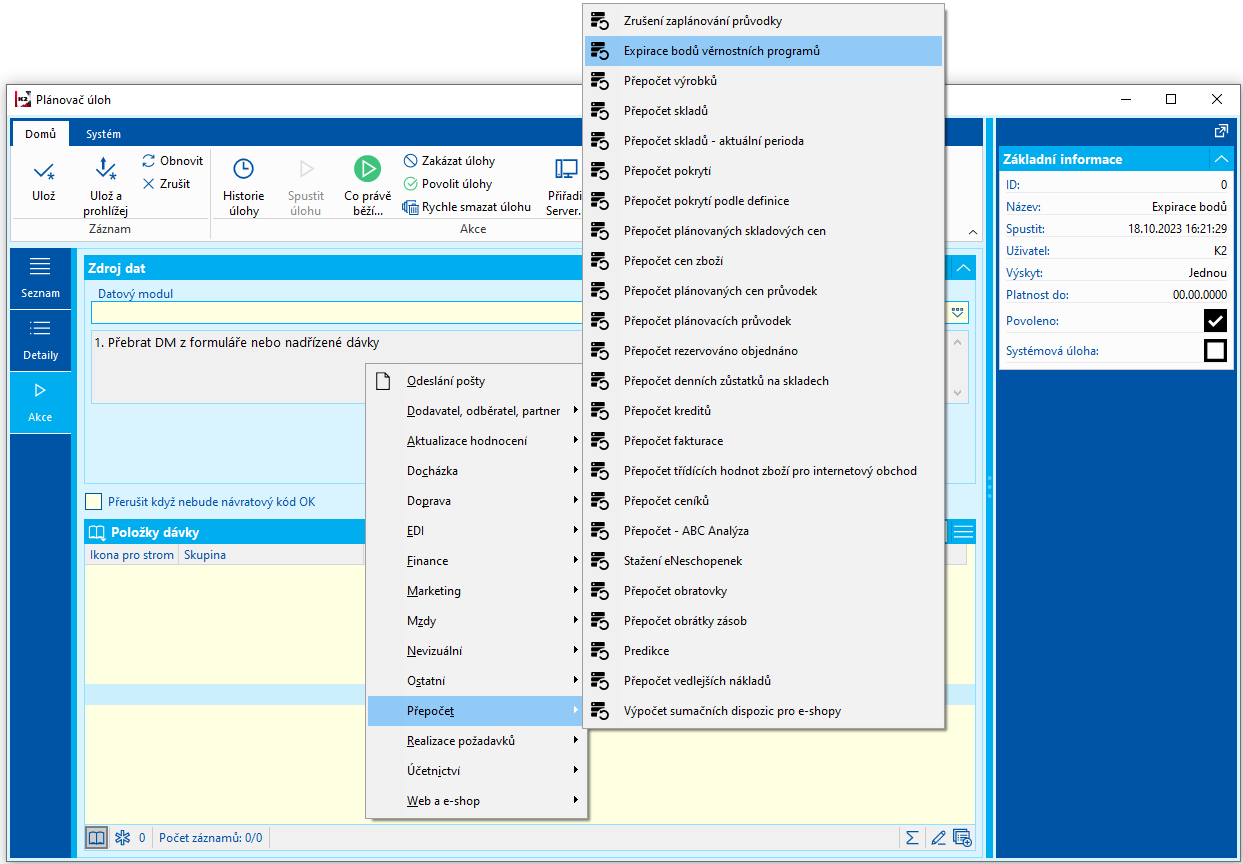Open the Akce sidebar view
This screenshot has height=864, width=1243.
click(x=41, y=402)
